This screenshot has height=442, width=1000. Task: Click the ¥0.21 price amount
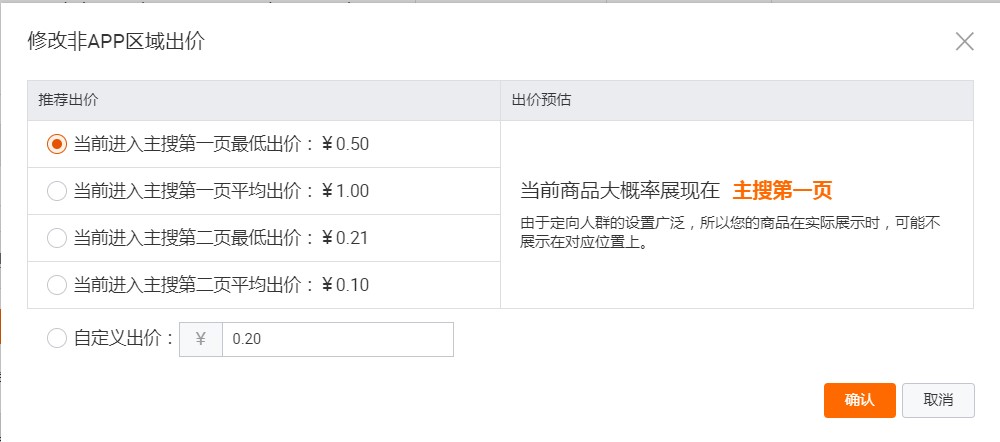tap(346, 238)
